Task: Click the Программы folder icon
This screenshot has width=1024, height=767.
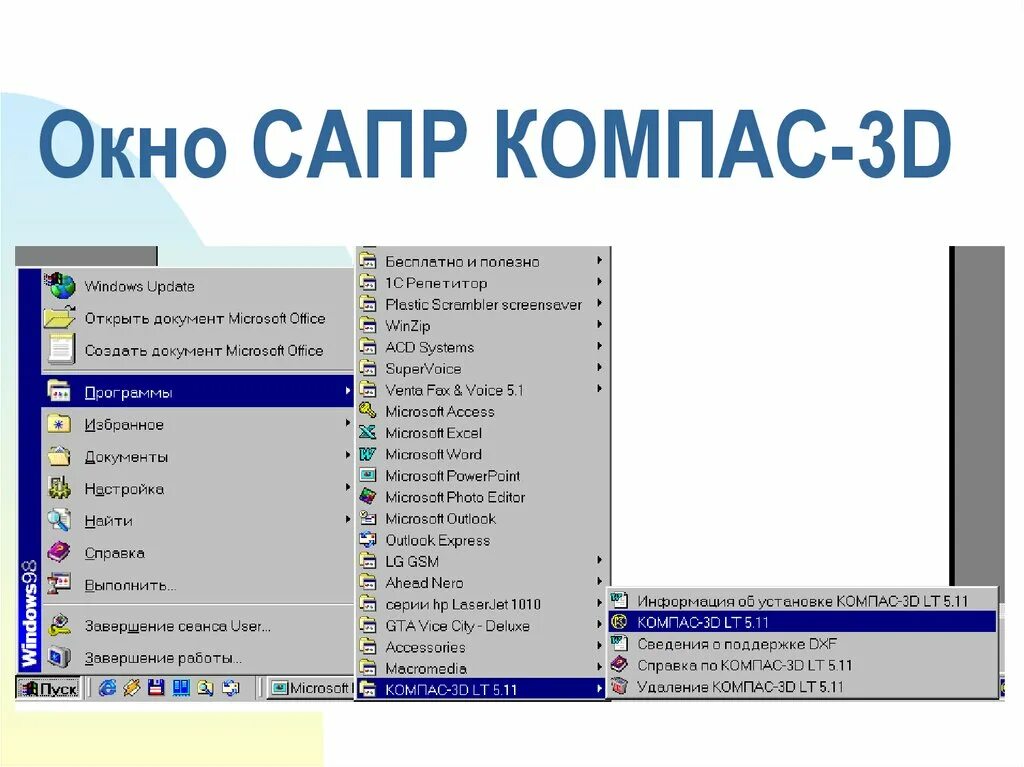Action: pos(59,391)
